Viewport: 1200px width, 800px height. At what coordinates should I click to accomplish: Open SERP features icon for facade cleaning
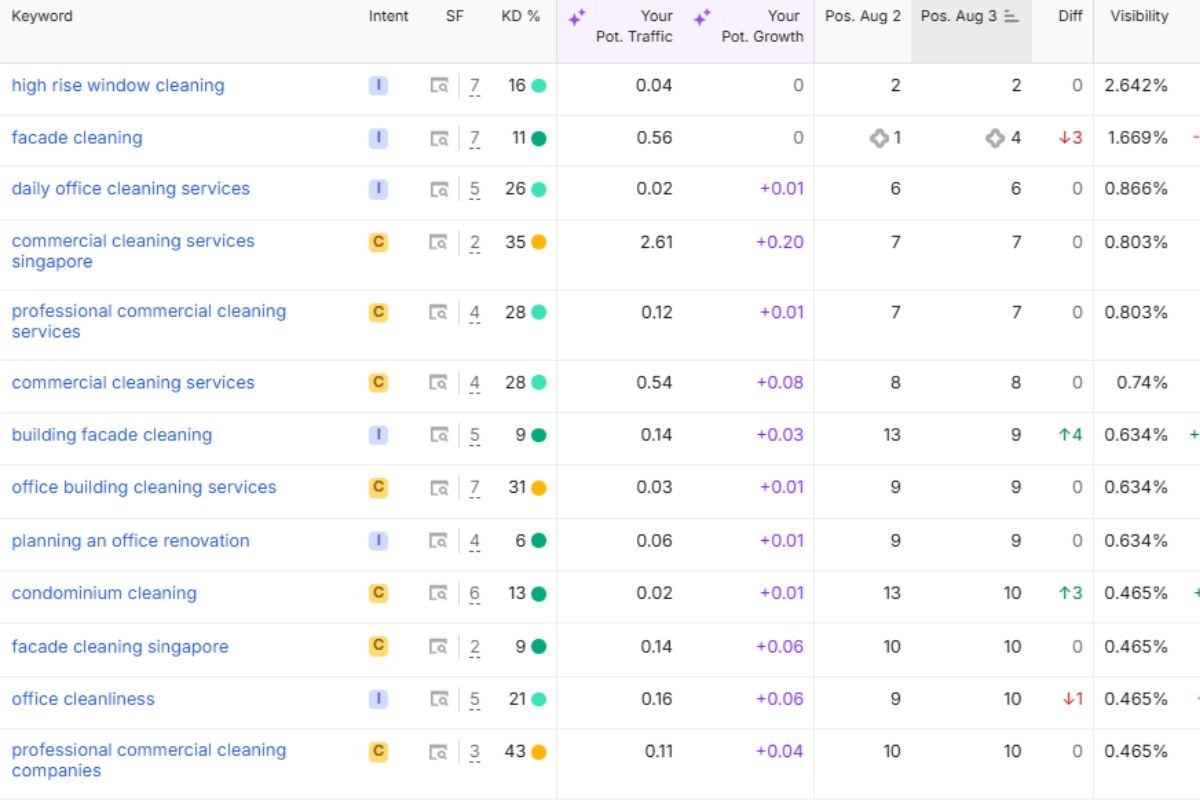439,138
